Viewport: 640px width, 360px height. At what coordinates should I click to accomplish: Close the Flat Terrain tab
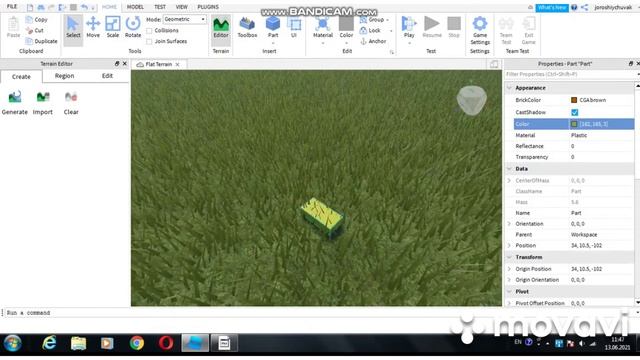[x=178, y=64]
